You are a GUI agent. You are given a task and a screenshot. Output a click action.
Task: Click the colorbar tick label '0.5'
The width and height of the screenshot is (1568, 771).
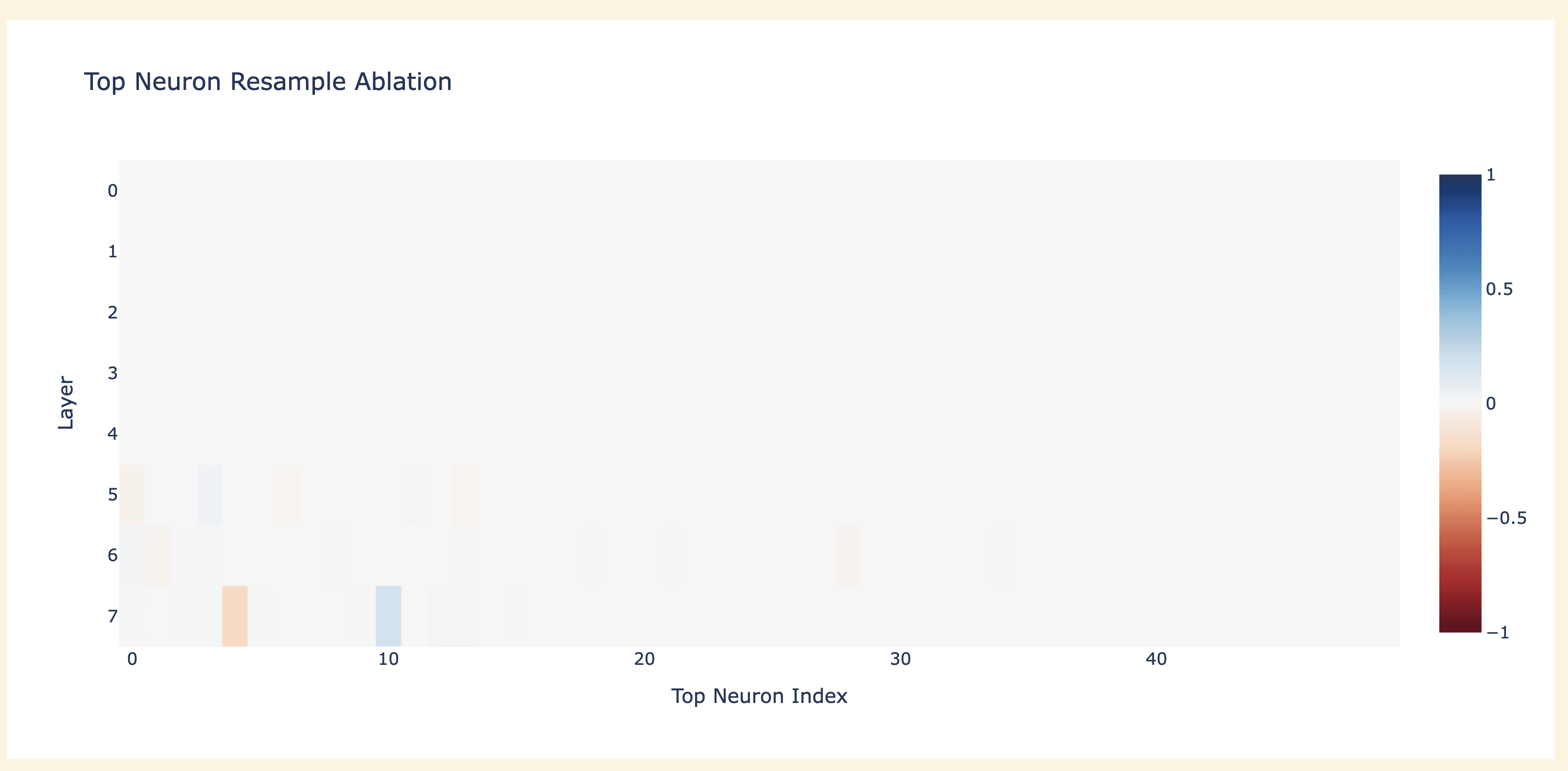pyautogui.click(x=1499, y=289)
